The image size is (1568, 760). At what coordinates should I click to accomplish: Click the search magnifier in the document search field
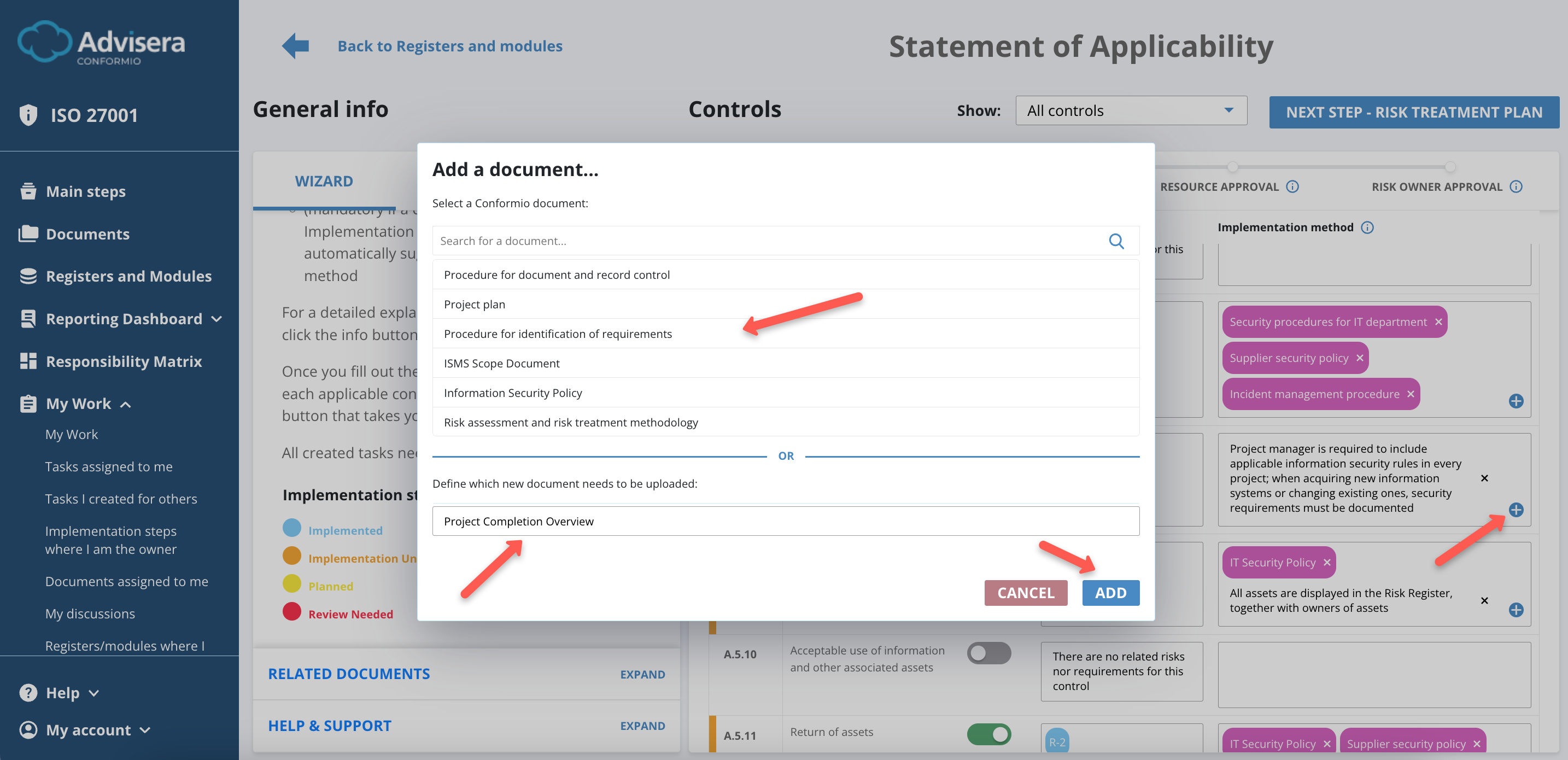coord(1117,241)
